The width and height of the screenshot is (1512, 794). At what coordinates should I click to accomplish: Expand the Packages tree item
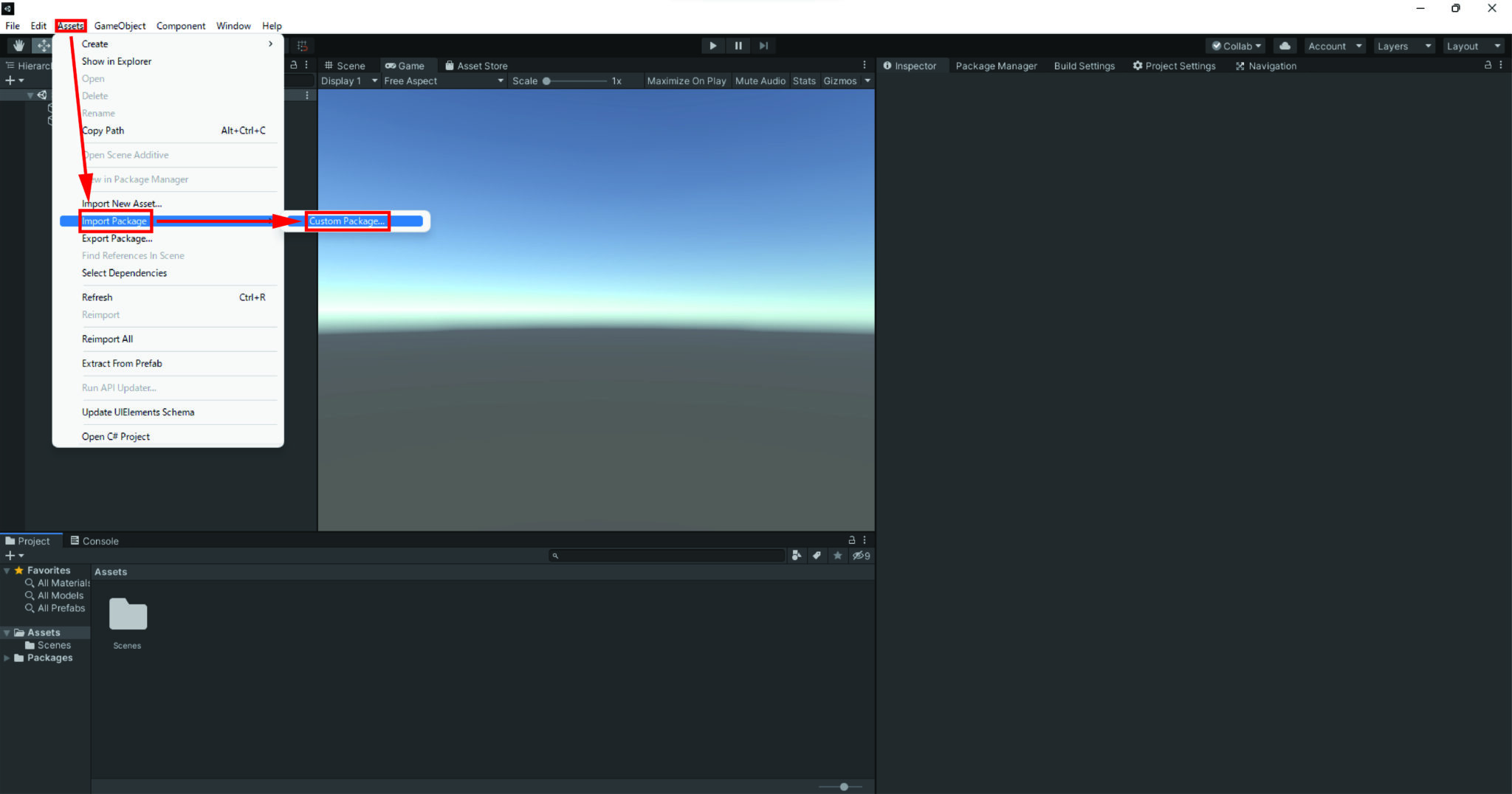pos(7,657)
